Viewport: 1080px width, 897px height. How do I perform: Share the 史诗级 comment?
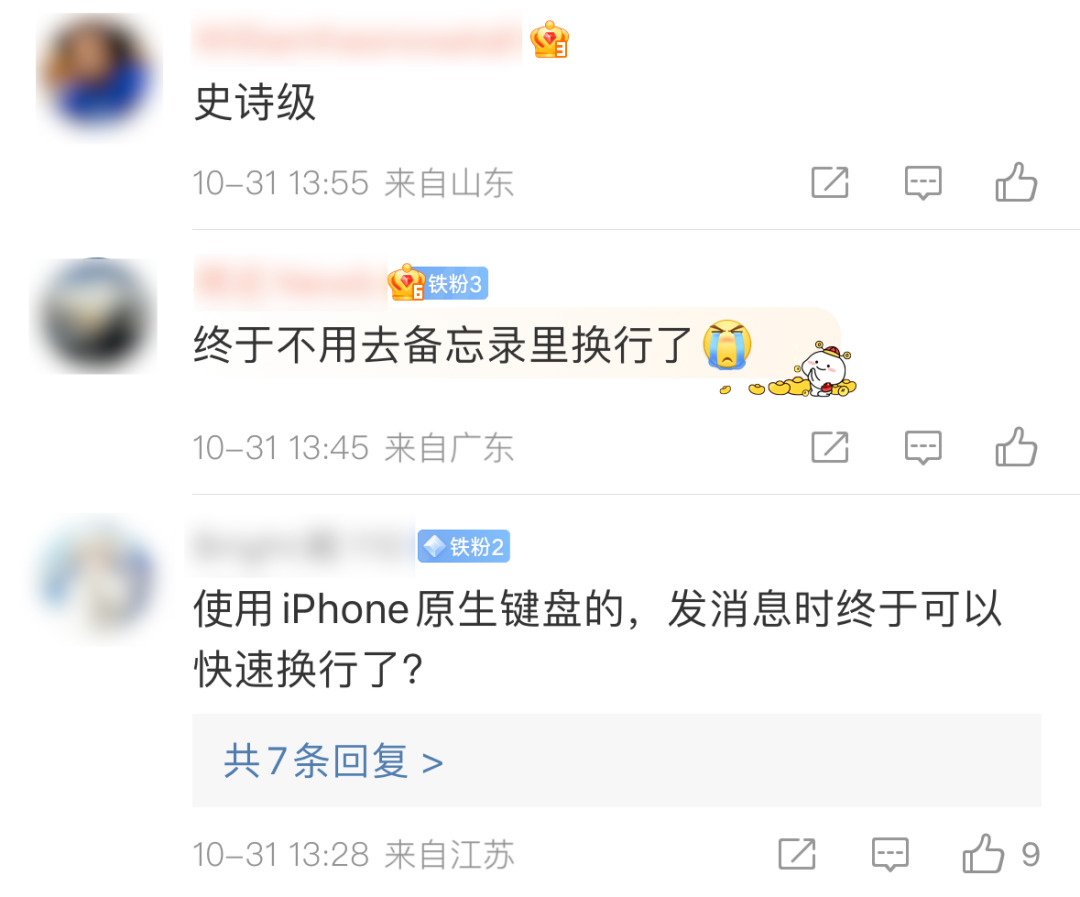(830, 183)
